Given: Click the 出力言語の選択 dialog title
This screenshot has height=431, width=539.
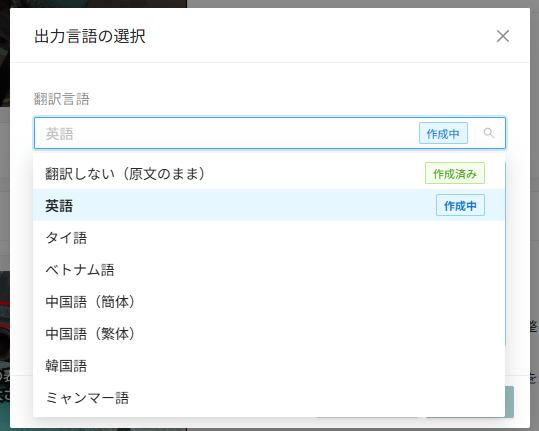Looking at the screenshot, I should pyautogui.click(x=90, y=36).
